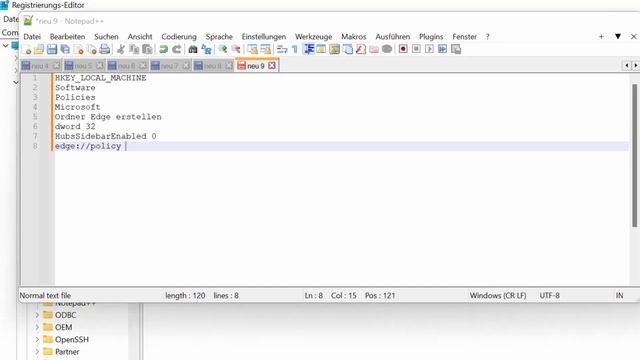
Task: Close the neu 9 tab
Action: click(272, 66)
